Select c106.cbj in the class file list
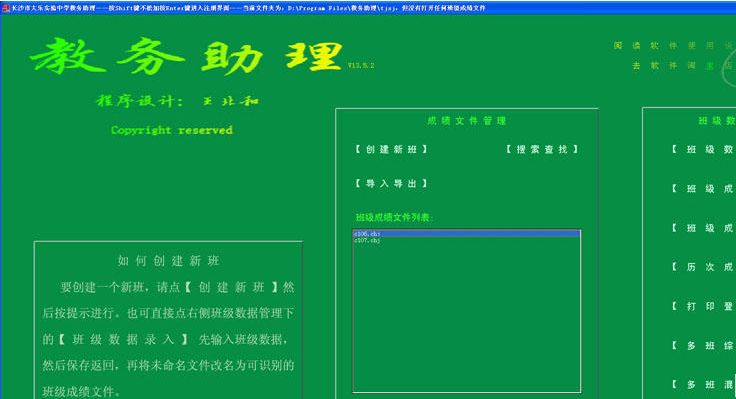Screen dimensions: 736x399 tap(467, 233)
